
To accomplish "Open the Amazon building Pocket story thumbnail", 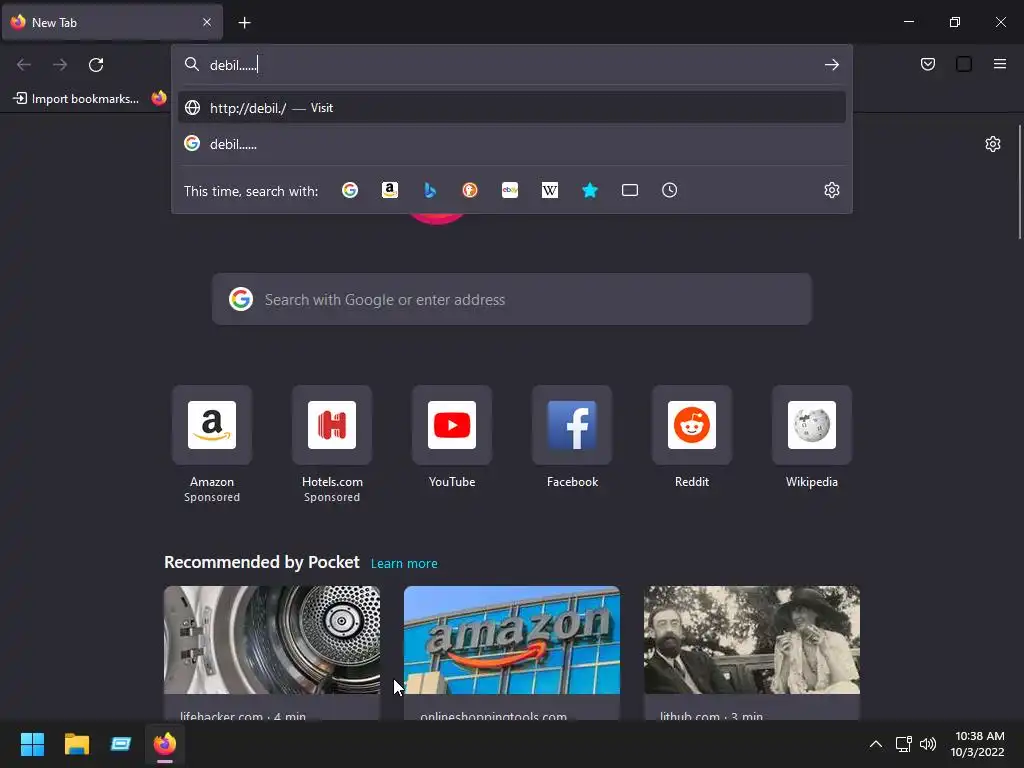I will point(511,640).
